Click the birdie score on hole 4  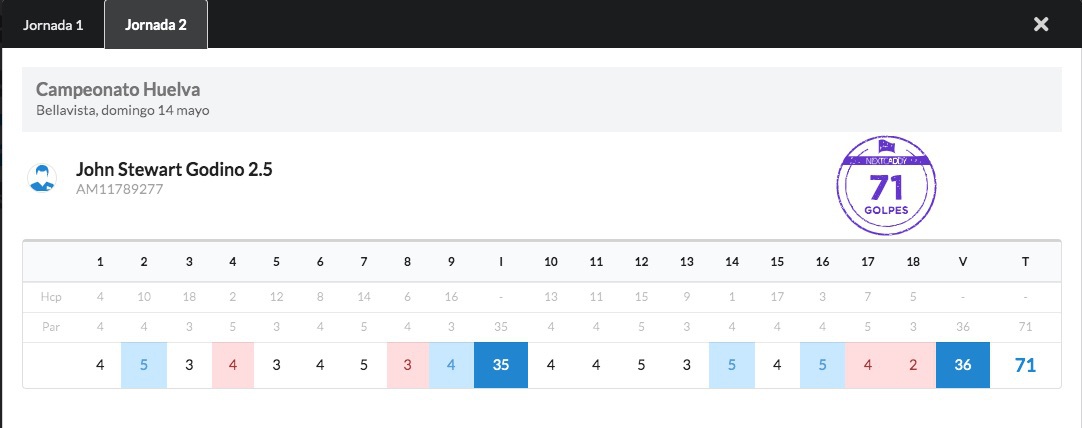[x=233, y=364]
